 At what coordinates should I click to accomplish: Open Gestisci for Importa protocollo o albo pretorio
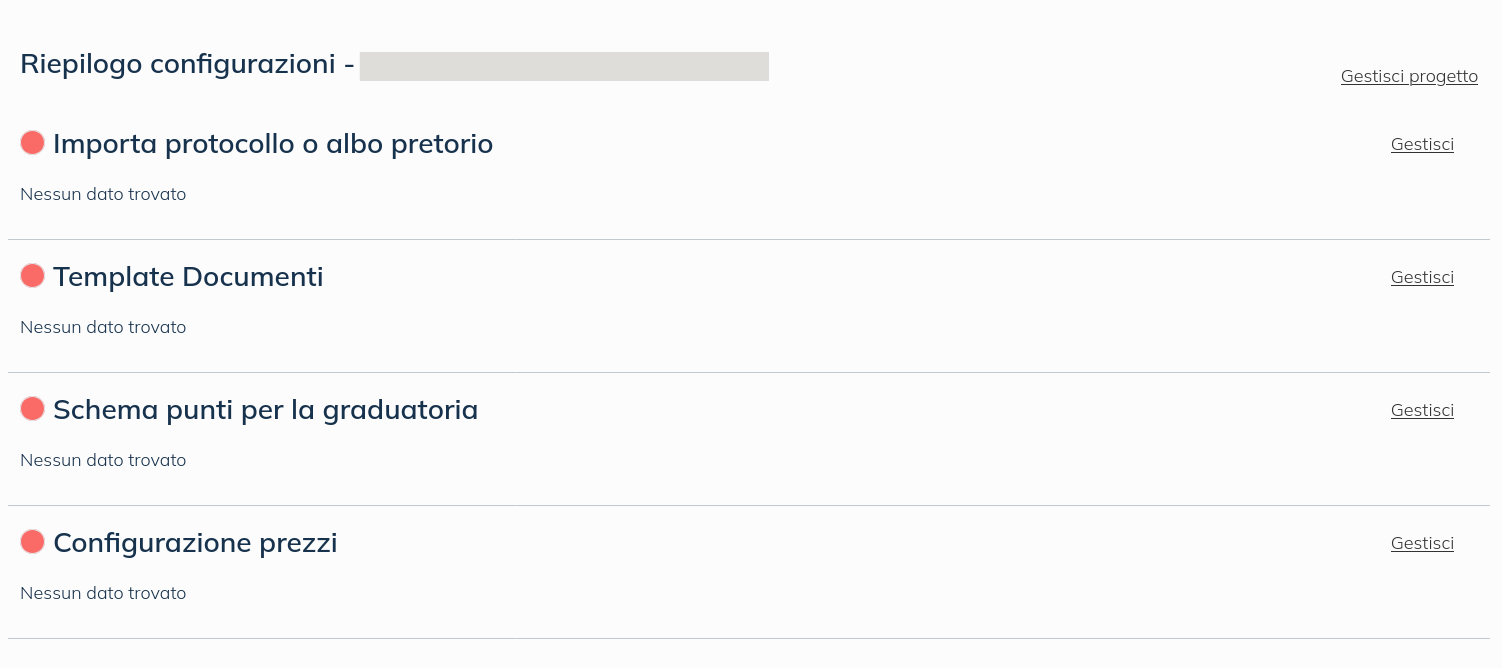point(1422,144)
